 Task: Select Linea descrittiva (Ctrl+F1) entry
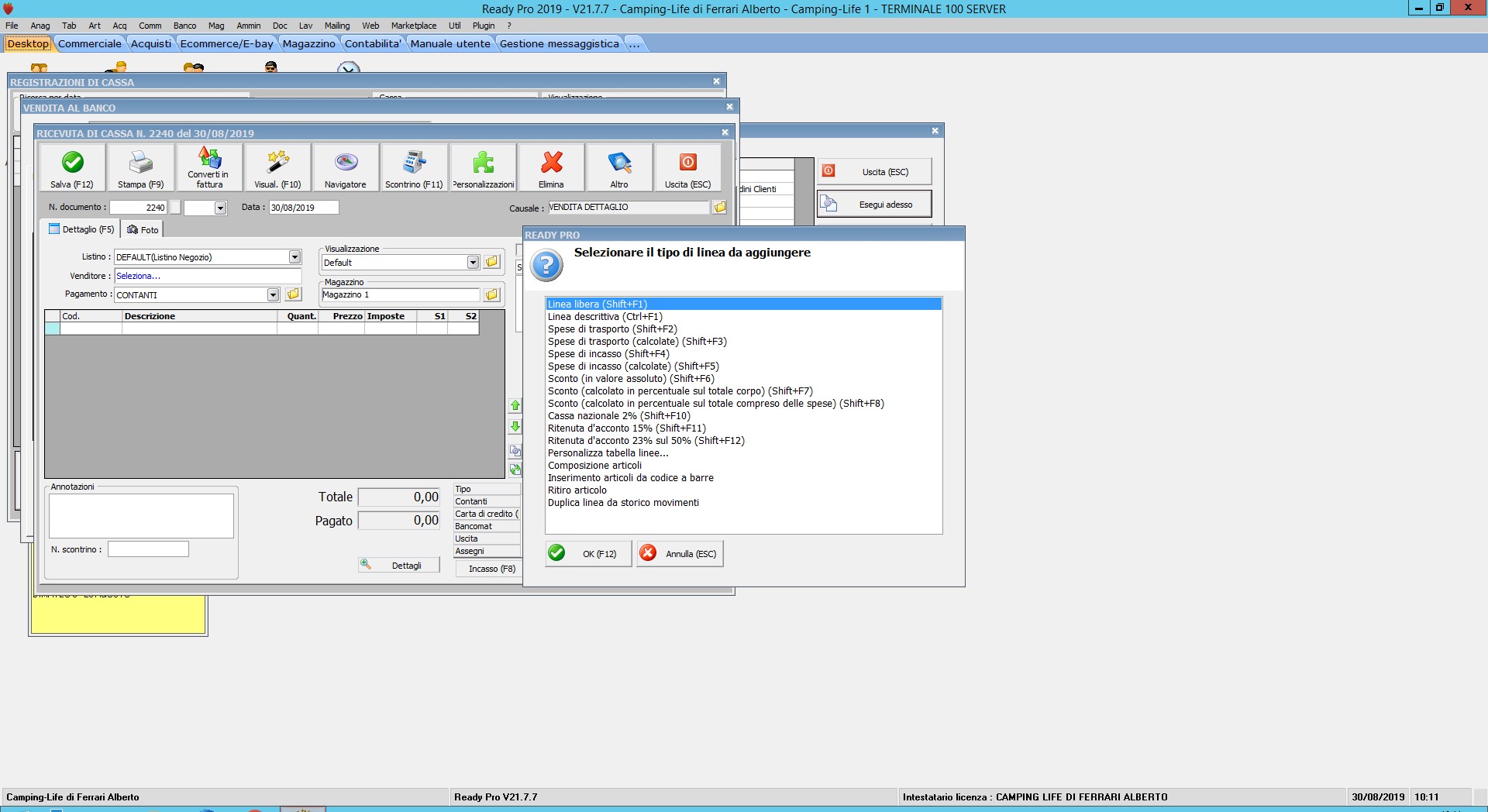743,316
